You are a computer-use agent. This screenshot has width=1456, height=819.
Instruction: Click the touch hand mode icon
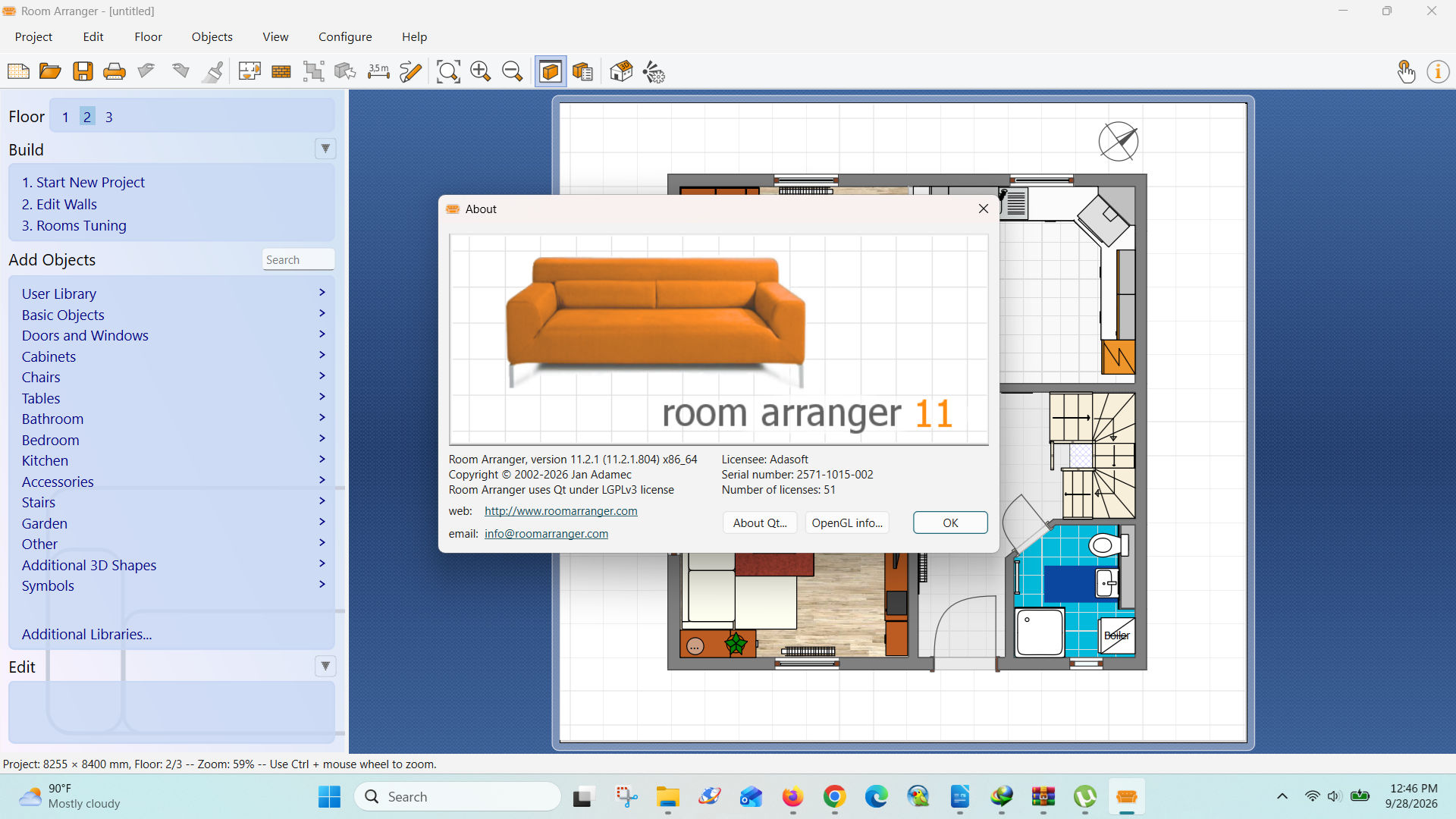click(x=1406, y=72)
